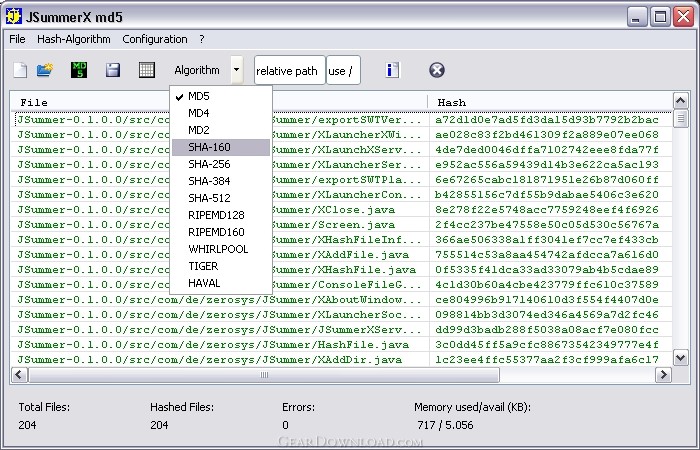The width and height of the screenshot is (700, 450).
Task: Select SHA-160 in the dropdown list
Action: 221,147
